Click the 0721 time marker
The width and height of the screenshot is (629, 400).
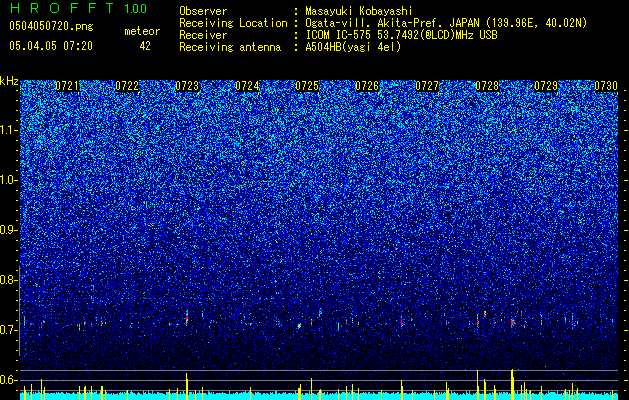click(x=67, y=86)
